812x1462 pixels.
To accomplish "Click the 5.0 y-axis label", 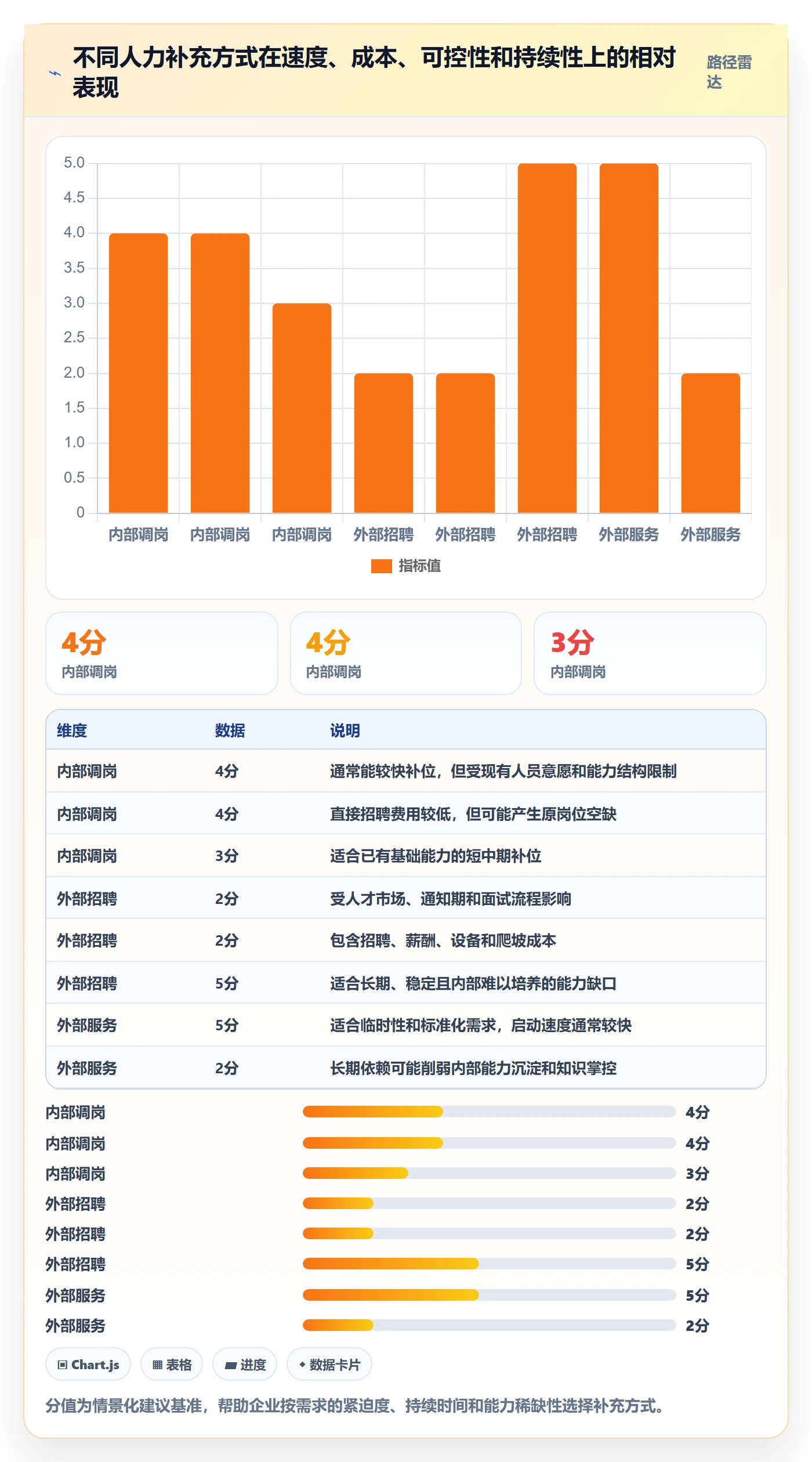I will coord(74,162).
